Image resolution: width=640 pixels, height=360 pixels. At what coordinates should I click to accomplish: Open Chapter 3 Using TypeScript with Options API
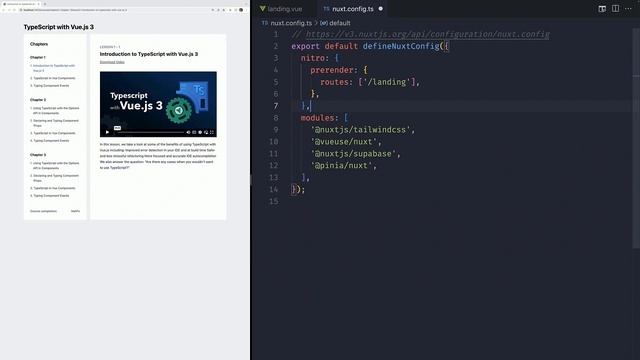coord(55,166)
